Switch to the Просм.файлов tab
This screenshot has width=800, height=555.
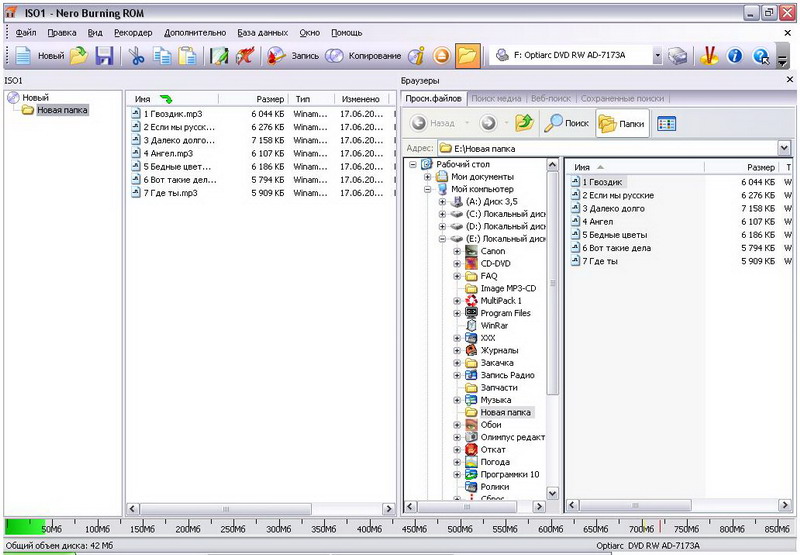(433, 98)
